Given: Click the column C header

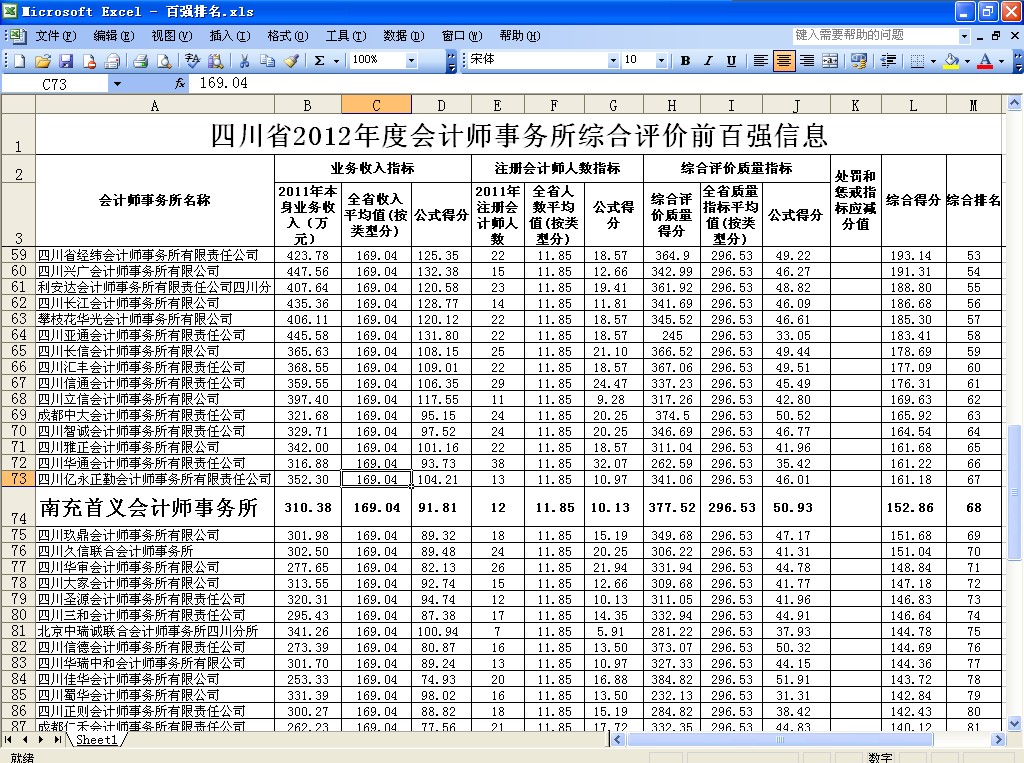Looking at the screenshot, I should point(376,105).
